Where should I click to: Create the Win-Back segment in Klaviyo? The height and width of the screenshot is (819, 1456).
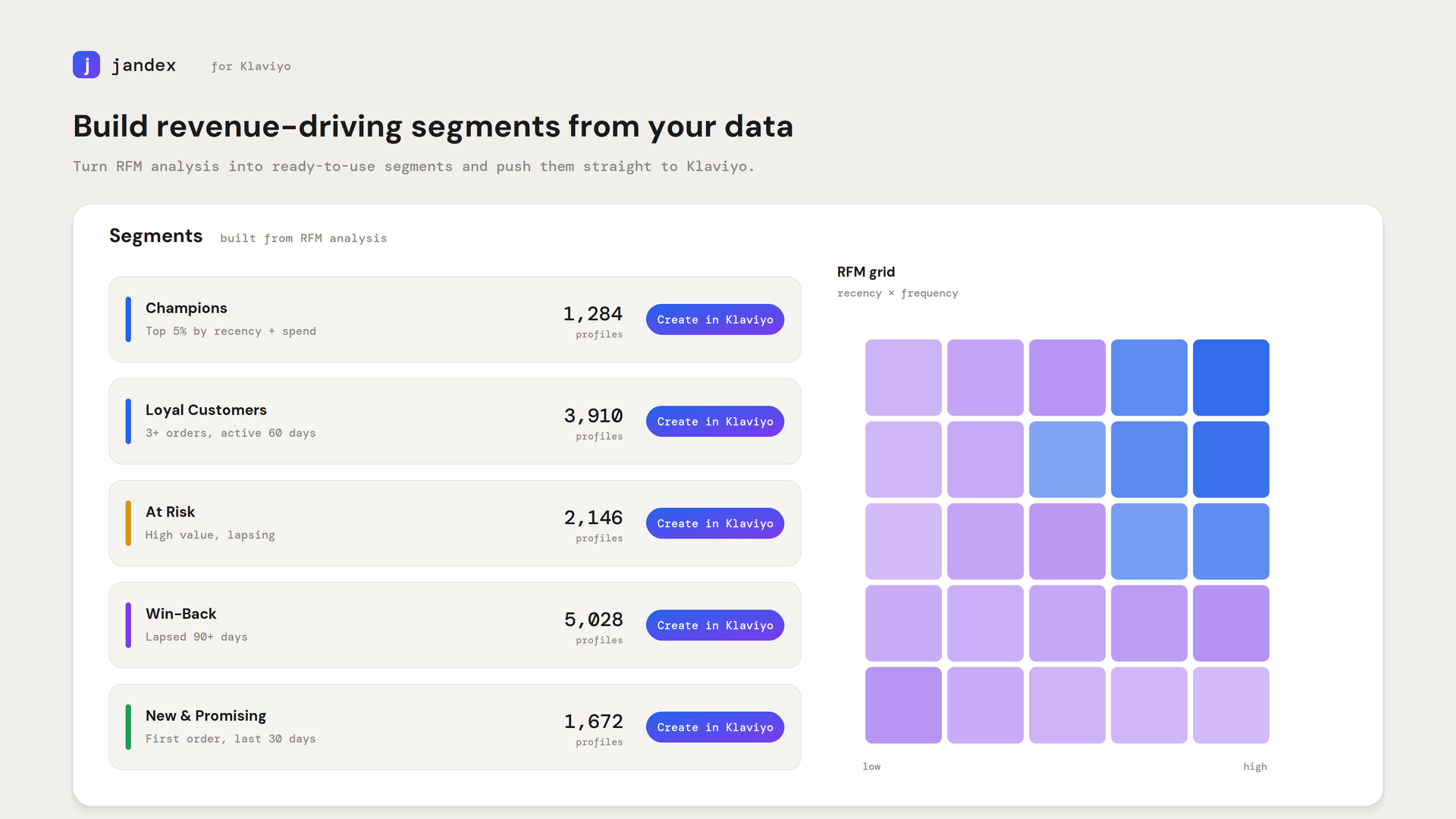click(x=715, y=626)
